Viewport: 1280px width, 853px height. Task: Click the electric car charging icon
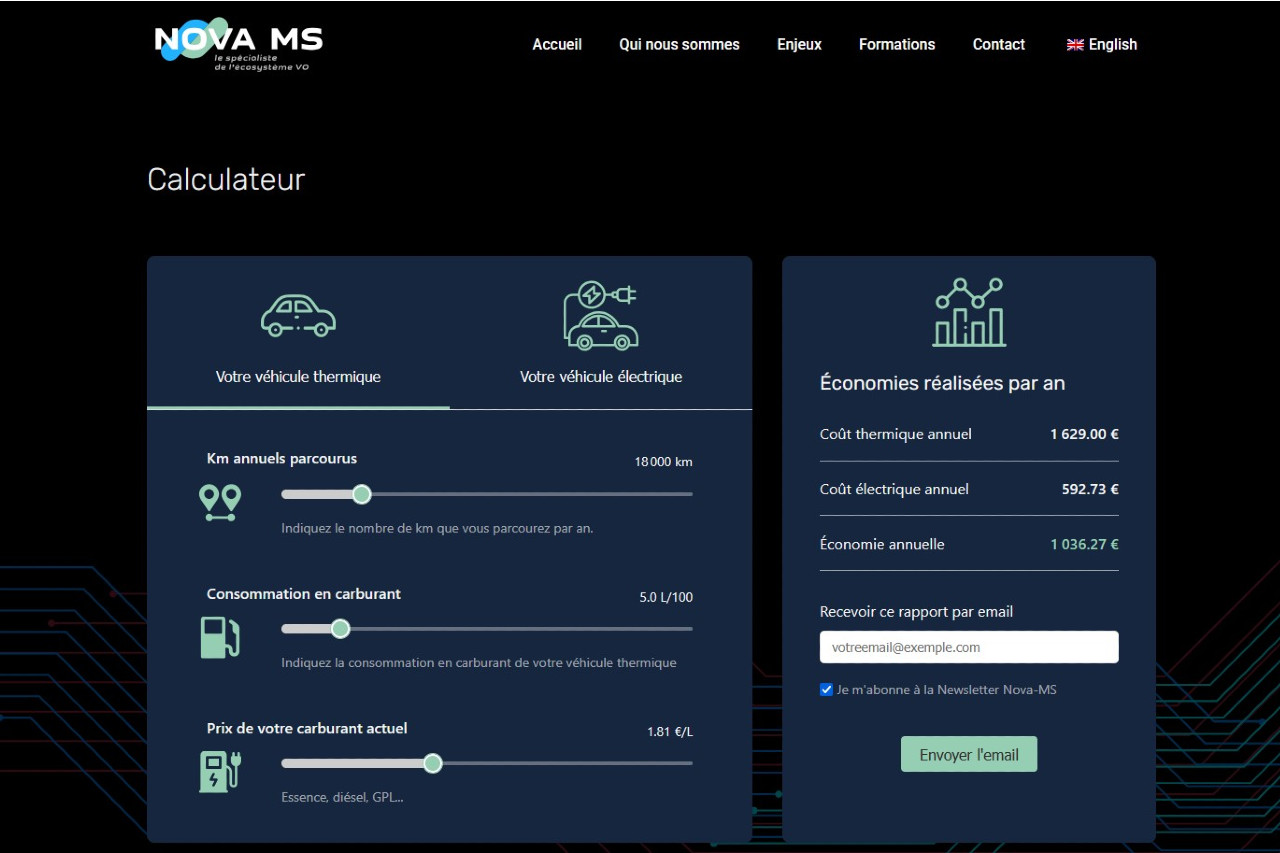pos(600,315)
